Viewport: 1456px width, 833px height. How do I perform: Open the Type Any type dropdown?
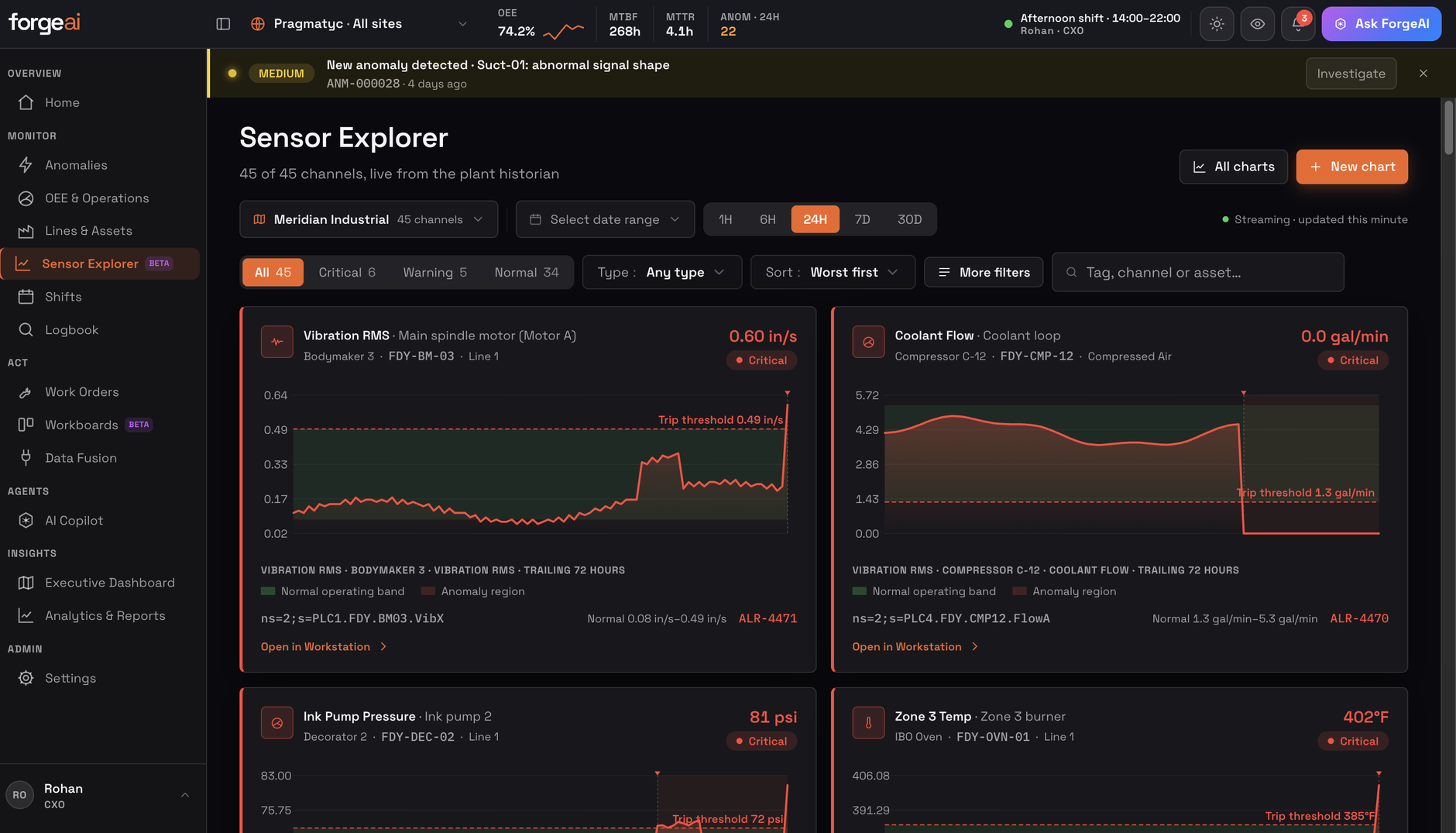pos(661,272)
